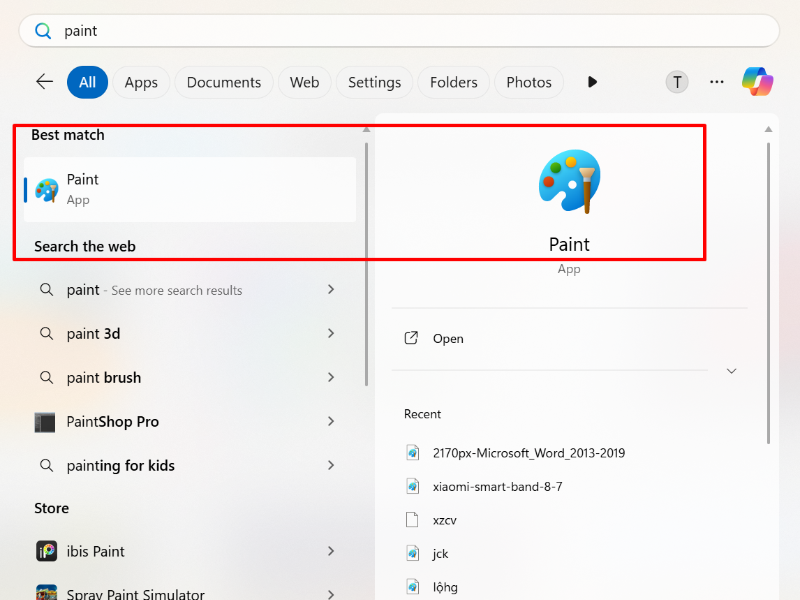Click the user account icon labeled T
Image resolution: width=800 pixels, height=600 pixels.
(x=676, y=82)
